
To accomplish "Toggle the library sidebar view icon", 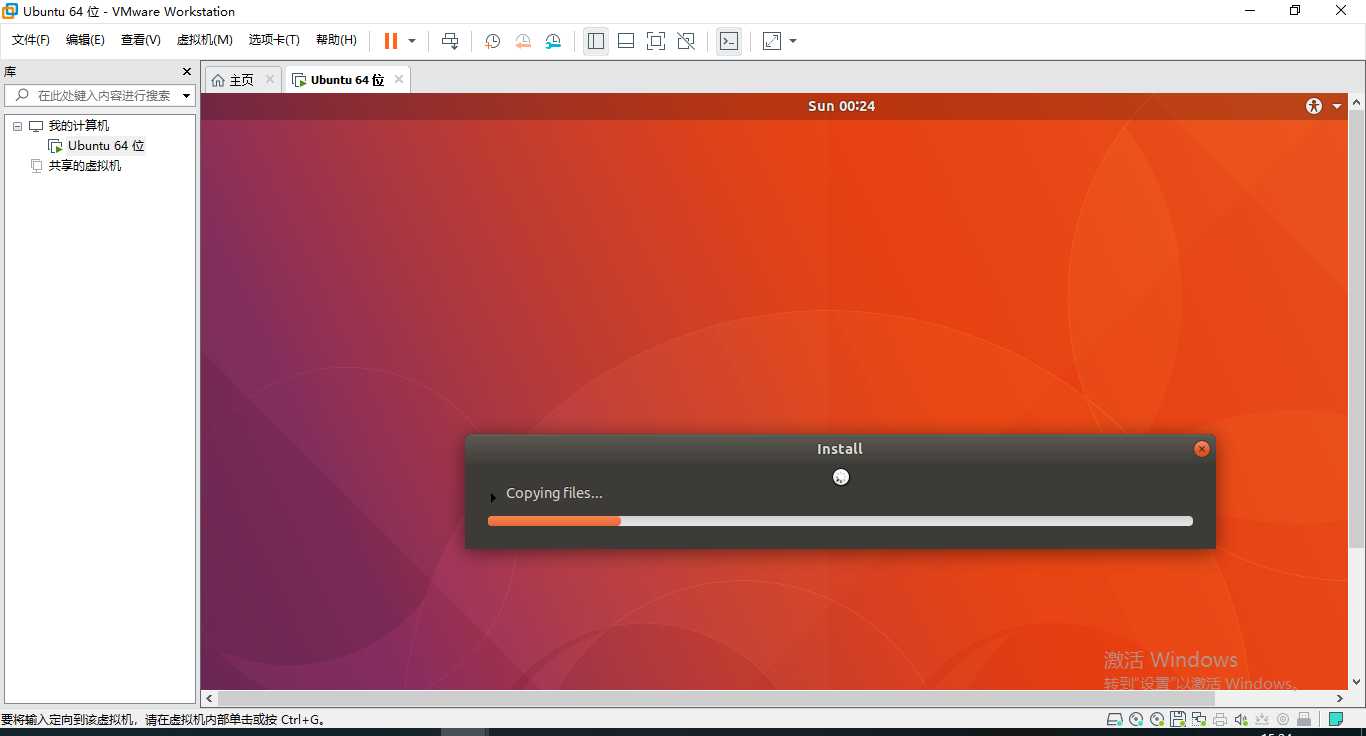I will pos(596,41).
